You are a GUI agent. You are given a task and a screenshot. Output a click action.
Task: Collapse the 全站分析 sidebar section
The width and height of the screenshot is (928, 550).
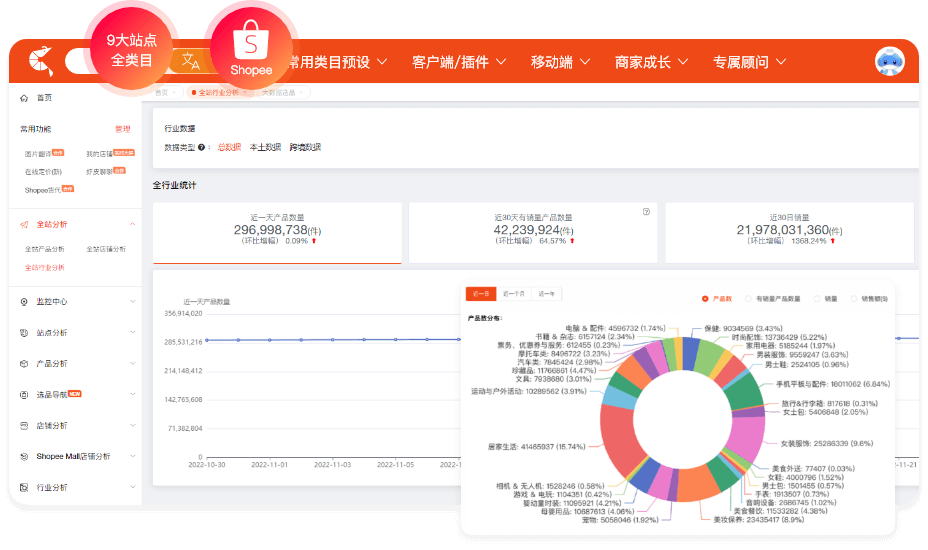coord(133,225)
